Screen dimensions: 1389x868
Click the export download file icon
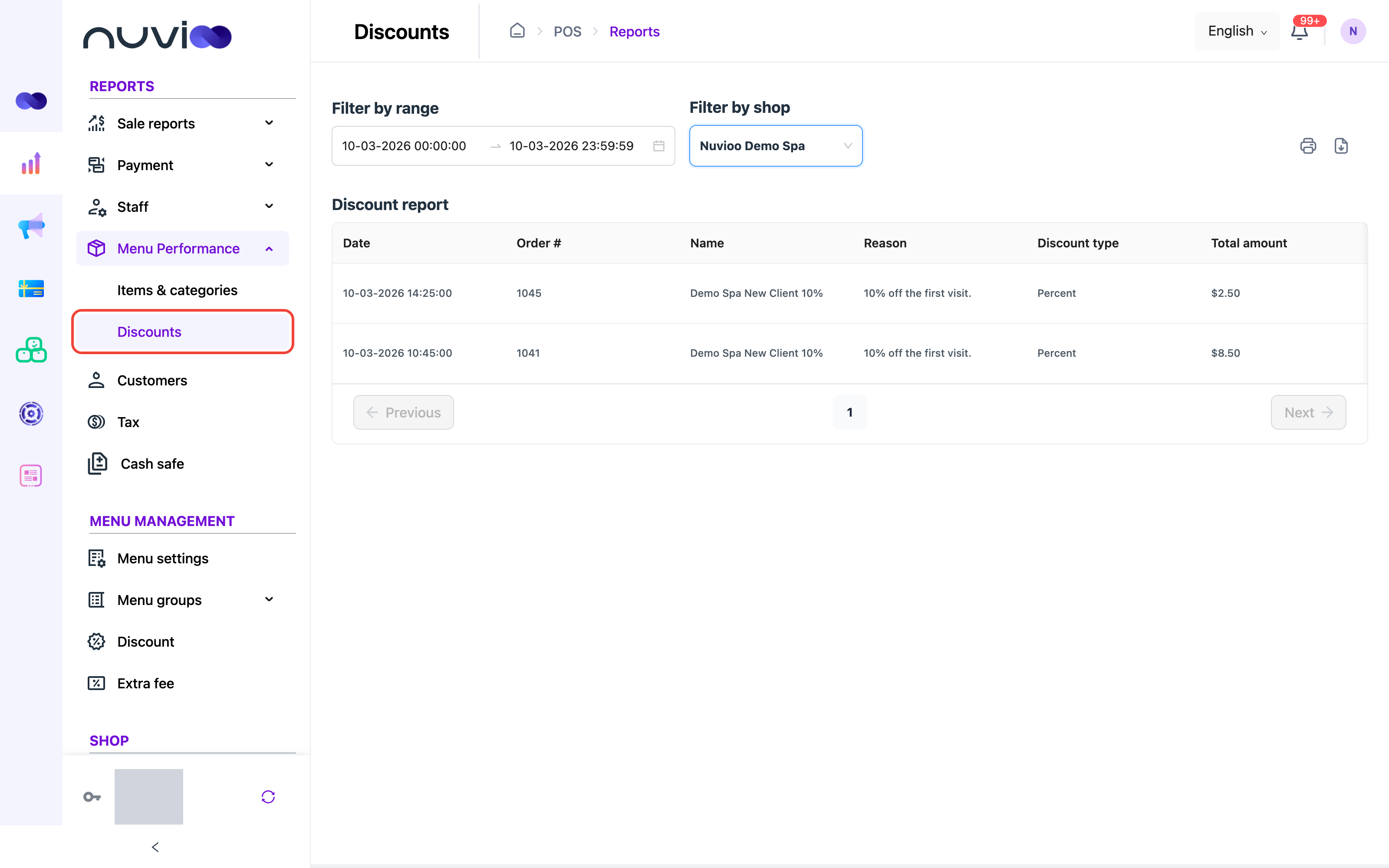tap(1341, 146)
